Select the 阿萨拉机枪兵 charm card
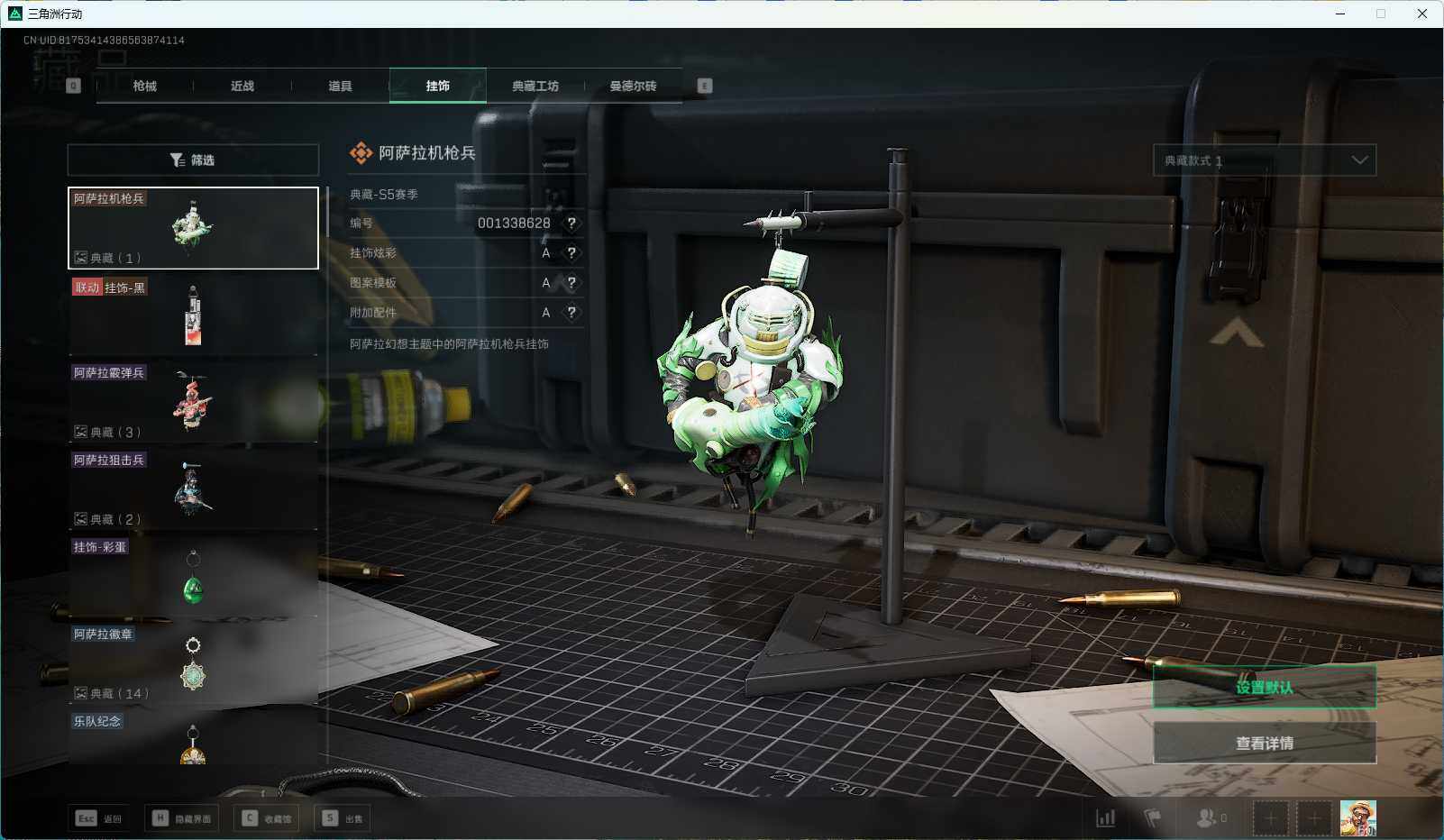Screen dimensions: 1444x840 193,228
